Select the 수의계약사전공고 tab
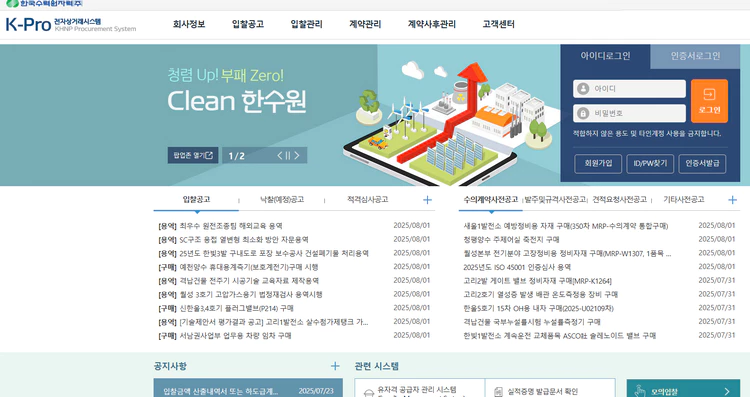 [491, 199]
